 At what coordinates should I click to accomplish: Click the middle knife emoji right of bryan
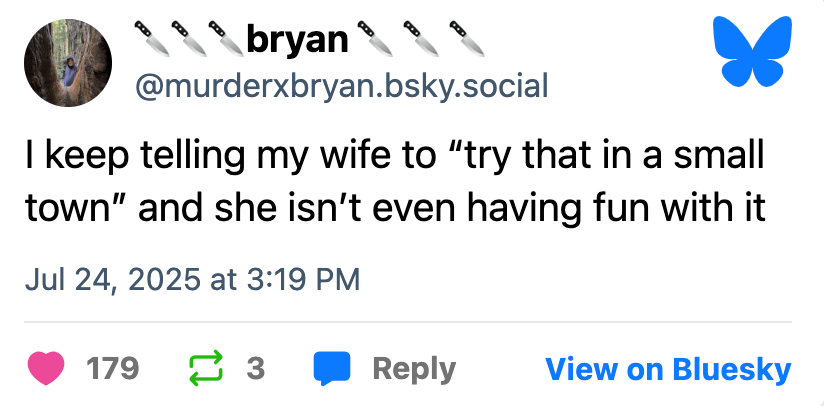click(422, 39)
